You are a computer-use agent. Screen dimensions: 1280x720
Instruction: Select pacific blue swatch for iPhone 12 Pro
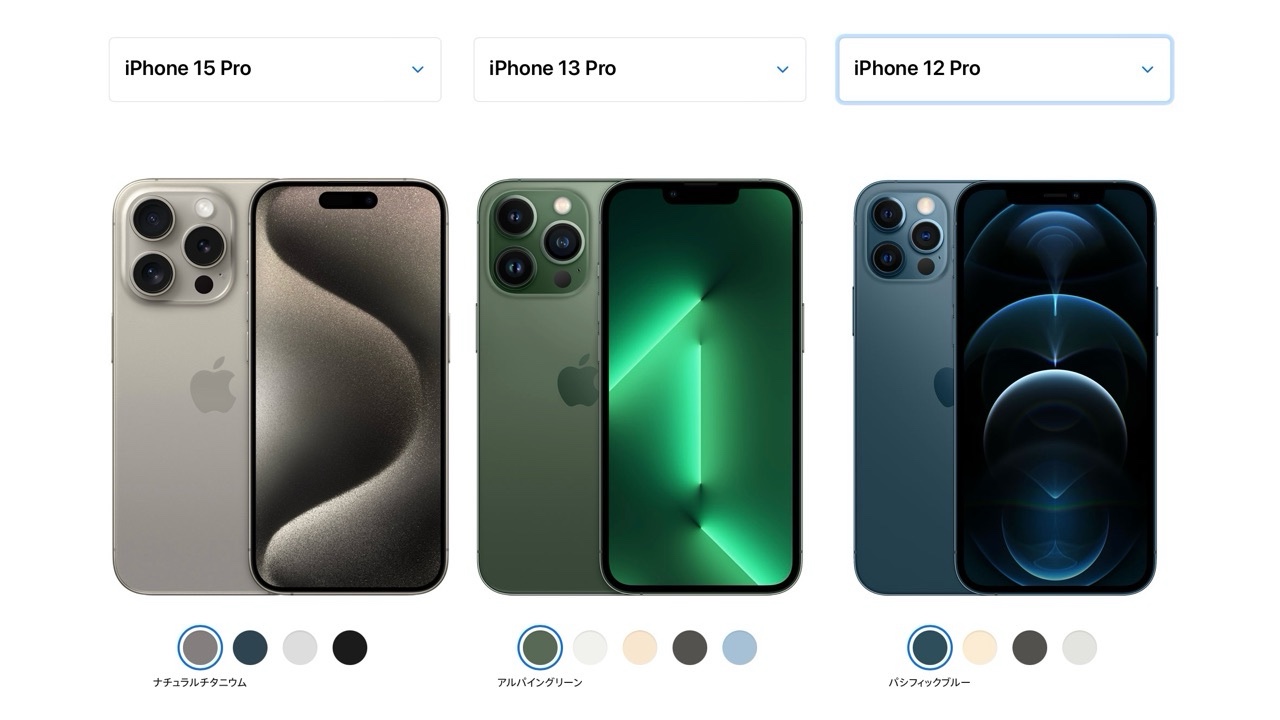tap(930, 648)
